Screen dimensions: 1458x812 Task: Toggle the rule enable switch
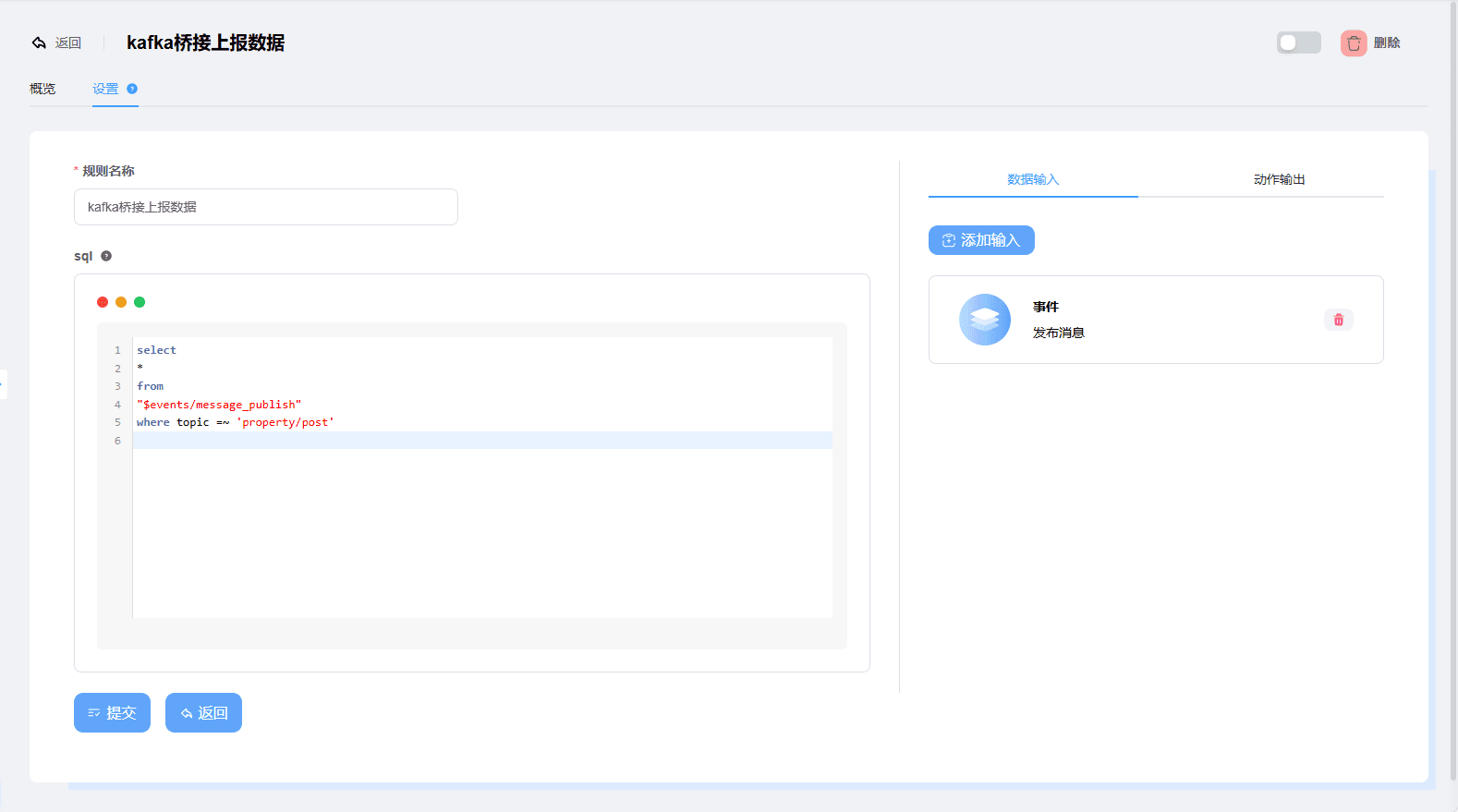tap(1299, 42)
